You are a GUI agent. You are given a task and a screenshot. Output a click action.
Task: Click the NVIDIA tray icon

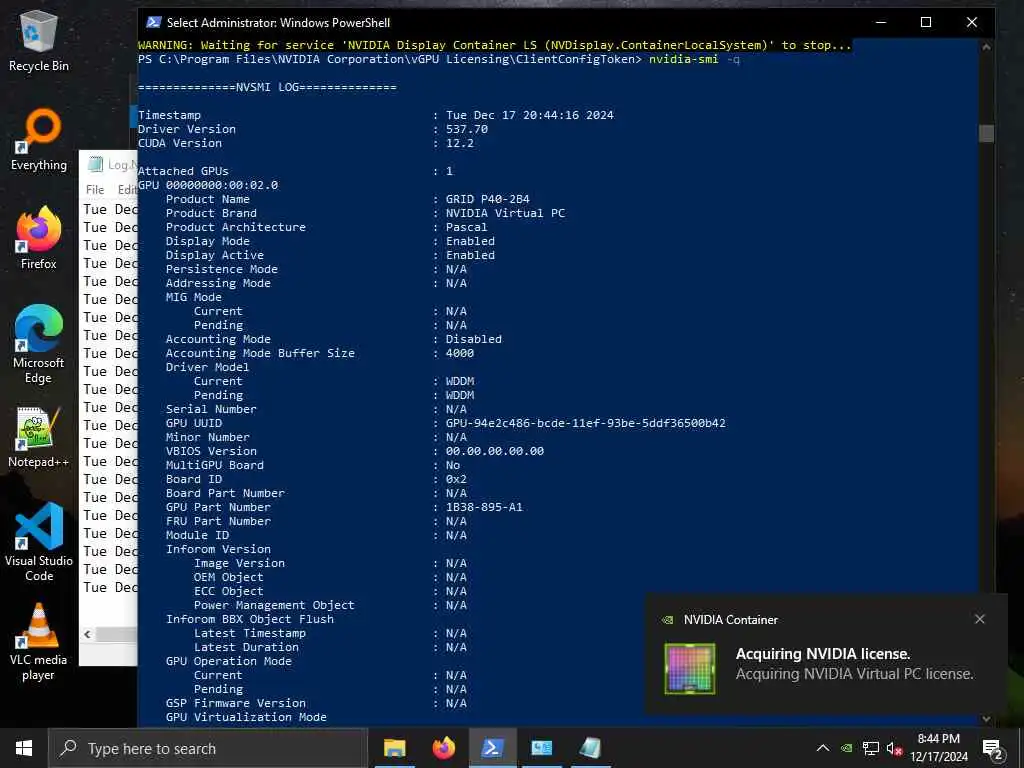846,748
